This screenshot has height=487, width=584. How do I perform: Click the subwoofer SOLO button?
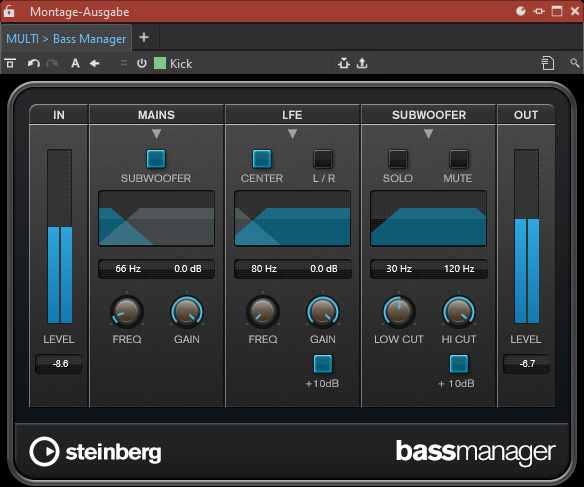click(398, 159)
